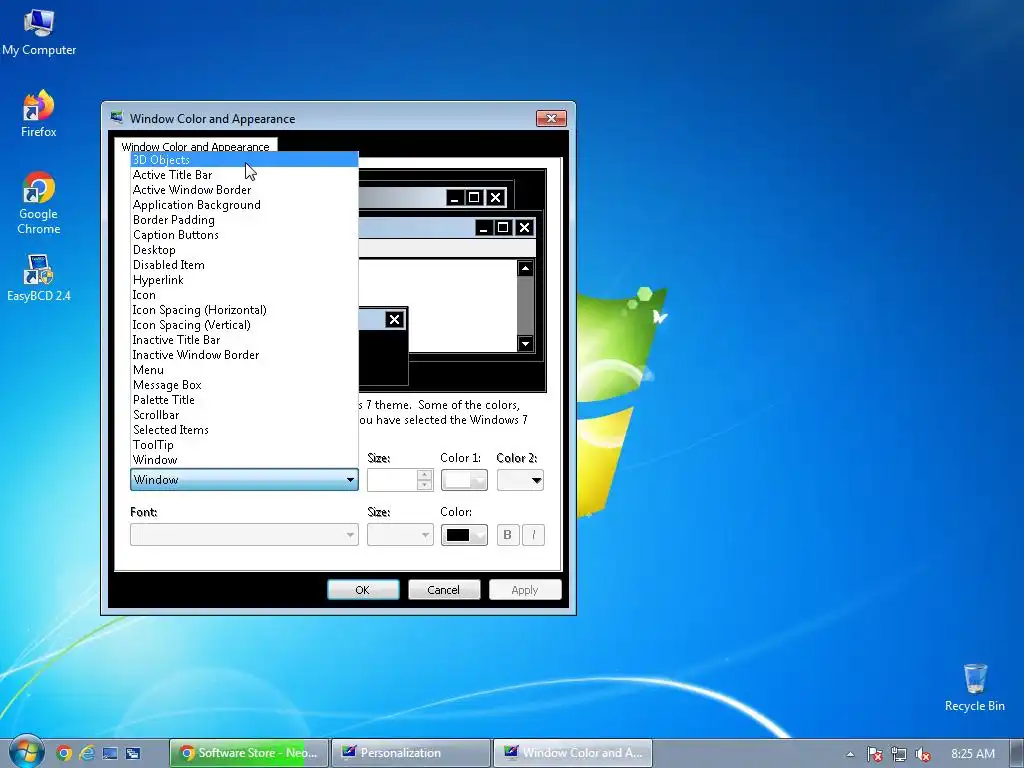Confirm changes with the OK button
Screen dimensions: 1024x768
(x=362, y=590)
